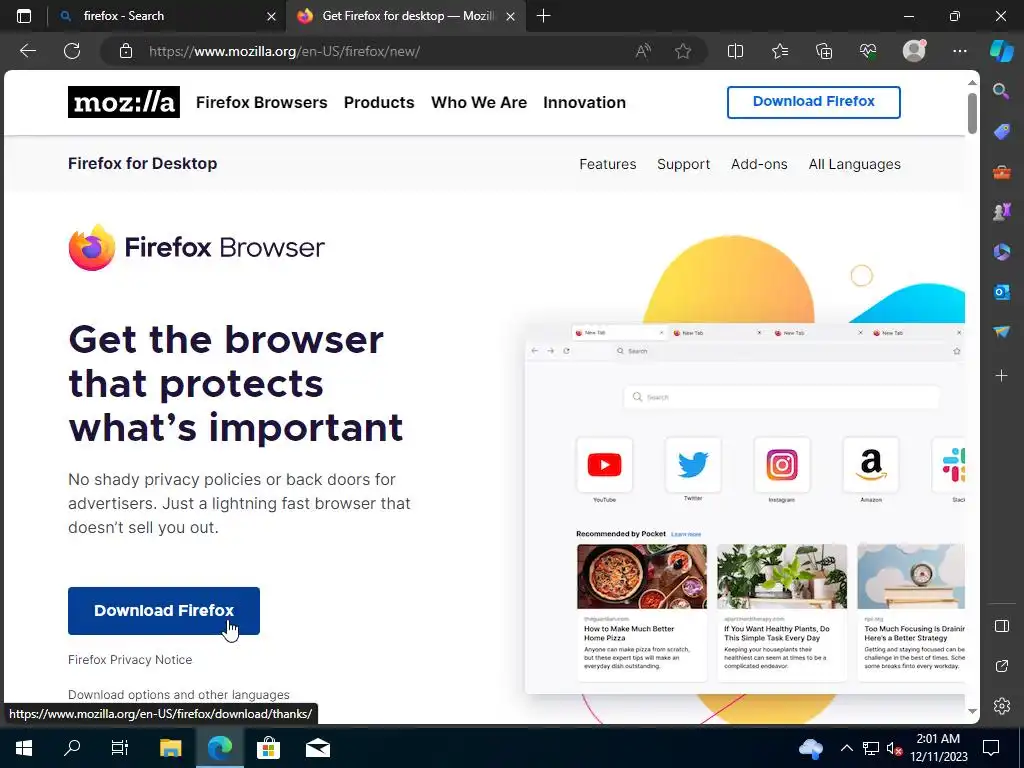
Task: Add a sidebar app with the plus icon
Action: 1001,376
